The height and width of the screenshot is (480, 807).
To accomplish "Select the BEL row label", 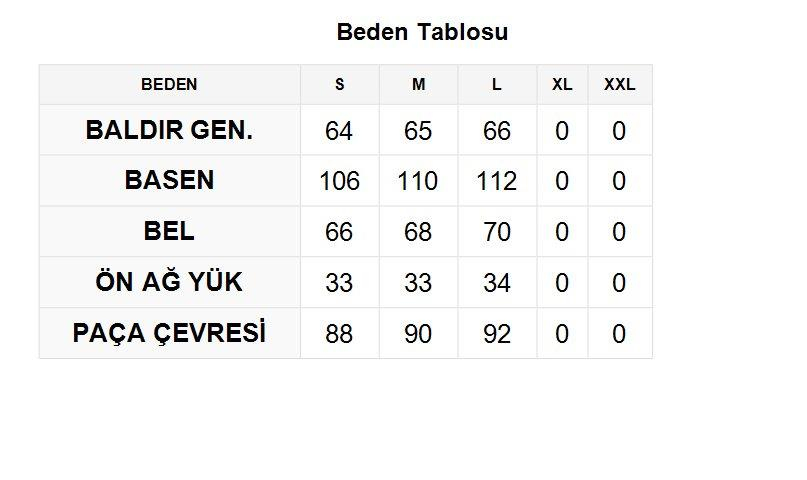I will [x=169, y=232].
